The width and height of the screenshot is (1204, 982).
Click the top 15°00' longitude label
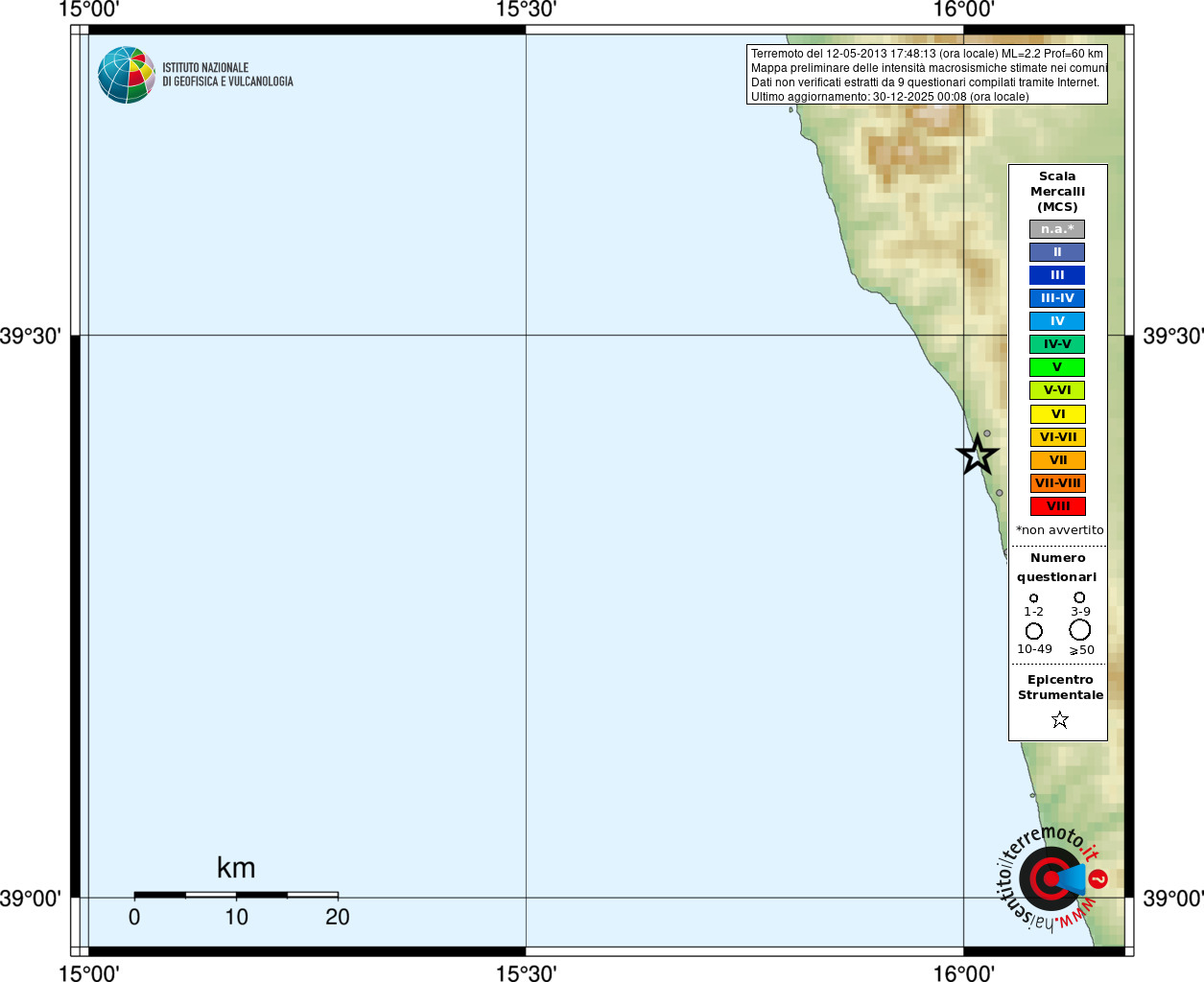coord(88,10)
